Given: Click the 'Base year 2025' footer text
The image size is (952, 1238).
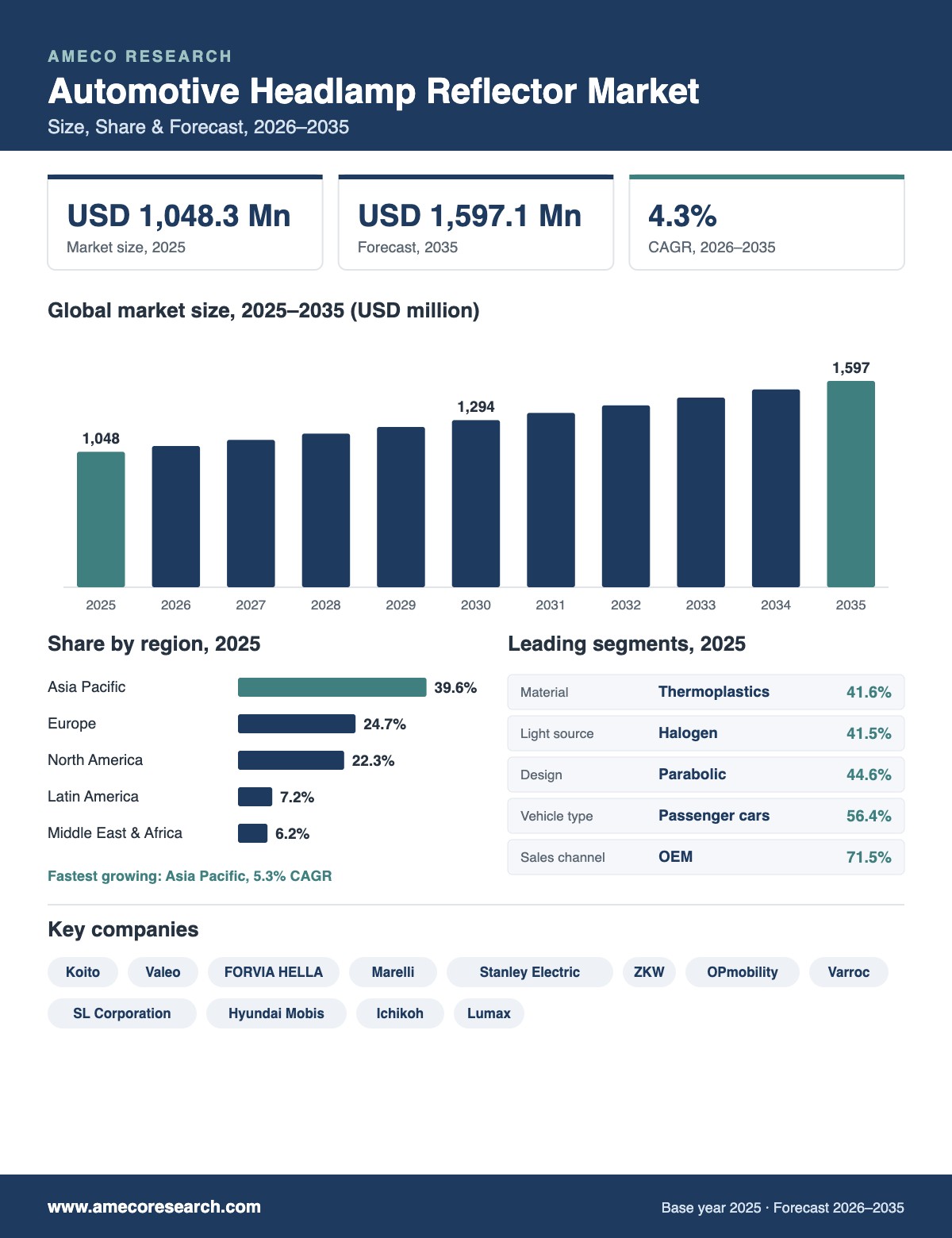Looking at the screenshot, I should click(783, 1208).
